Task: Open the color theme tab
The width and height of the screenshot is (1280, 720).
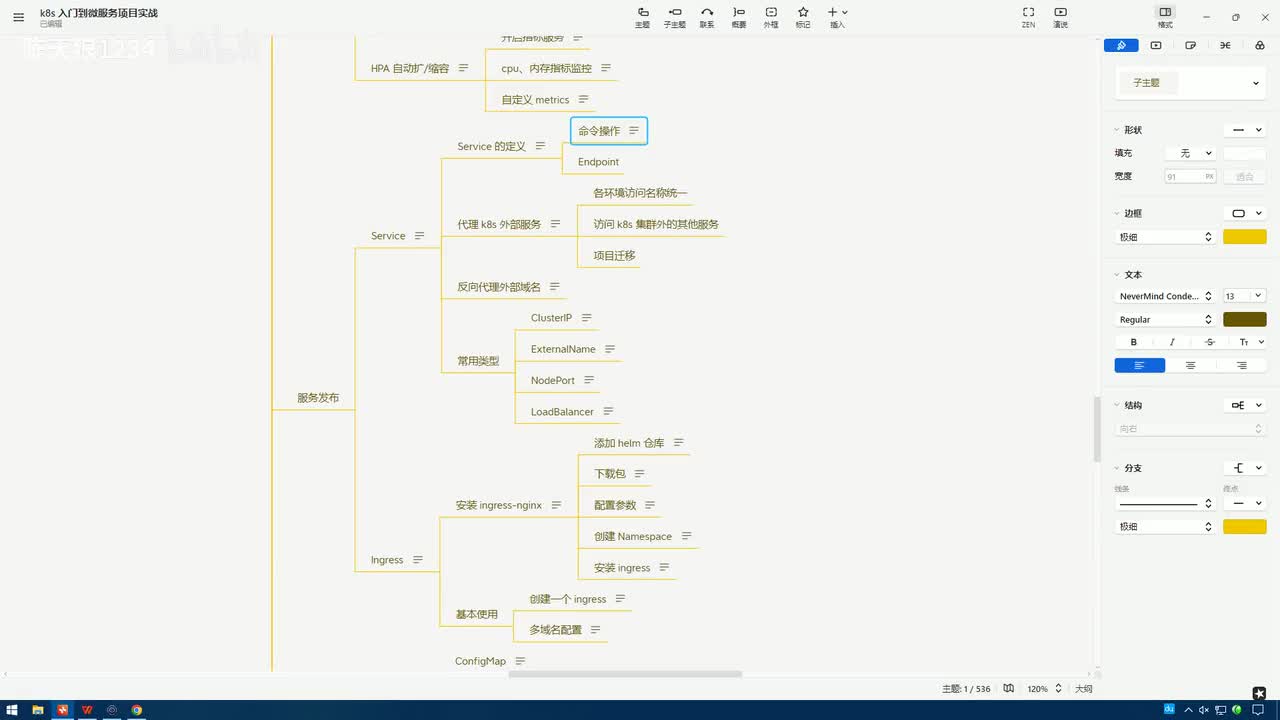Action: pos(1259,45)
